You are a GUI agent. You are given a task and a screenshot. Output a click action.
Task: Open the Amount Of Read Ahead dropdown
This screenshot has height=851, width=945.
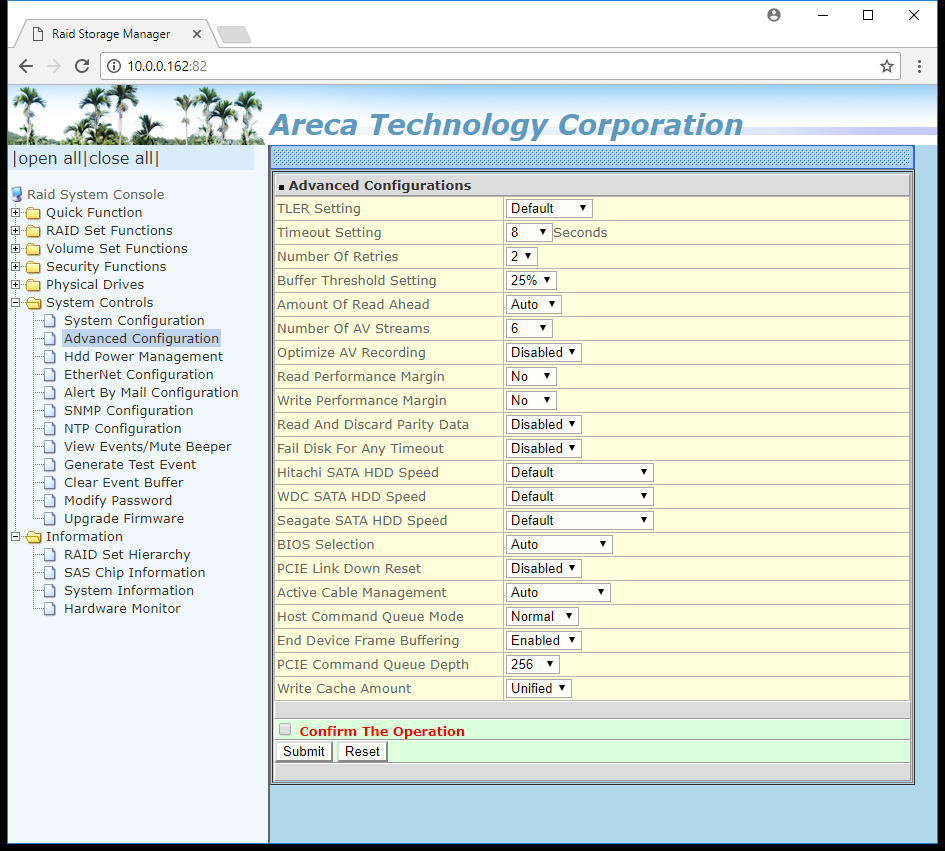pyautogui.click(x=533, y=304)
